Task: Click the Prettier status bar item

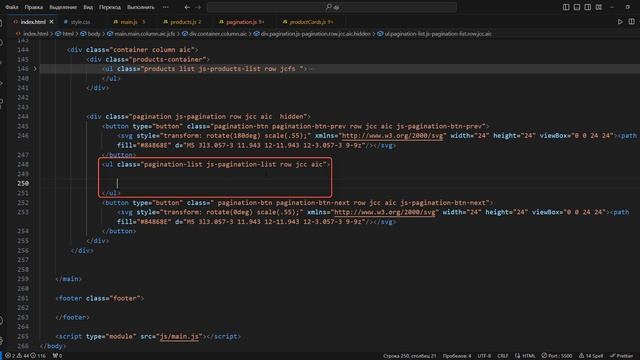Action: [x=621, y=356]
